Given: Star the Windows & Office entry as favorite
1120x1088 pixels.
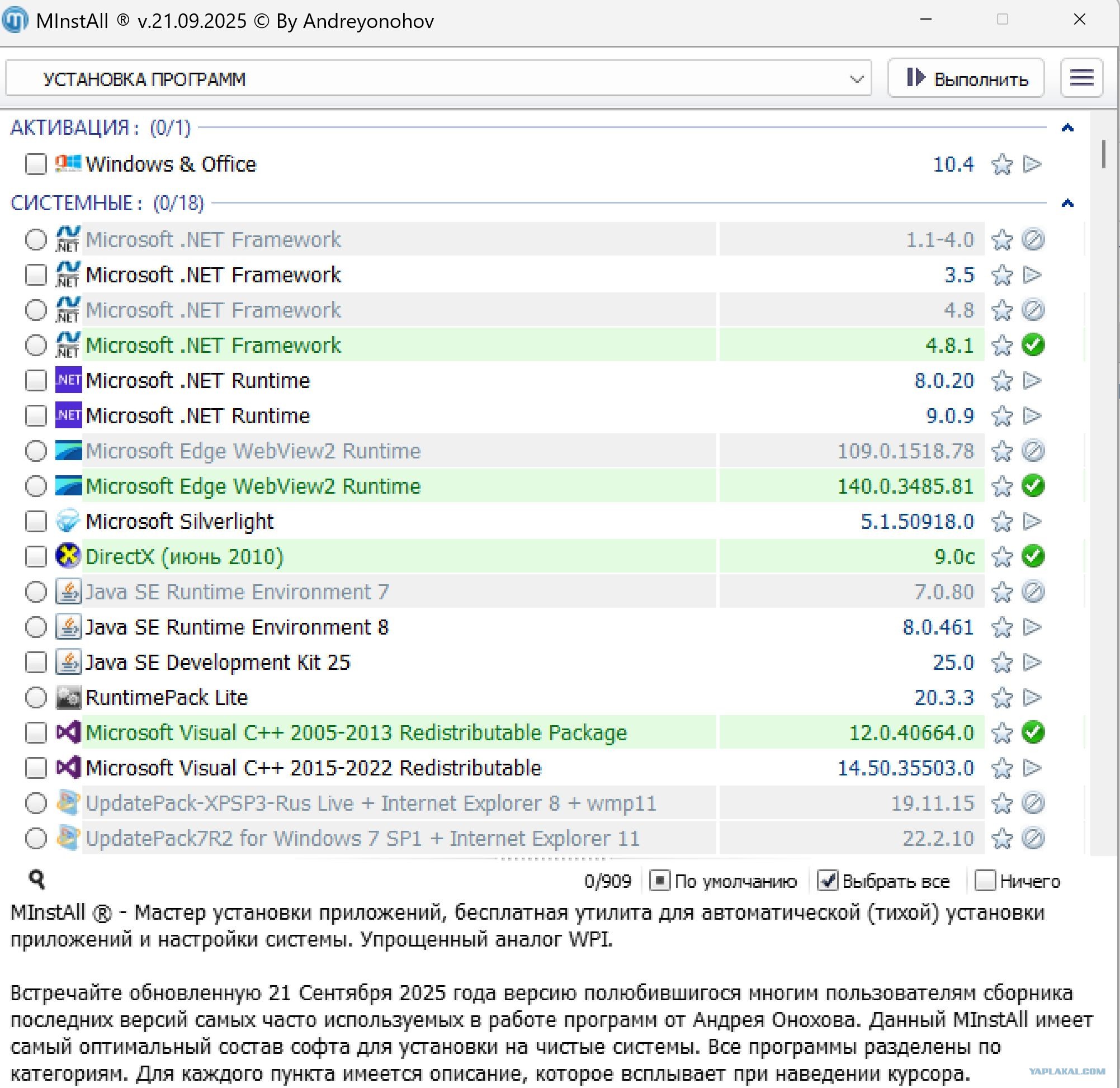Looking at the screenshot, I should (x=1001, y=165).
